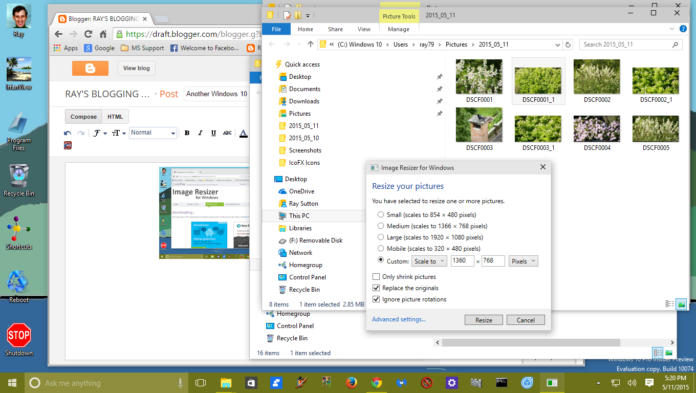Open the Welcome to Facebook bookmark

(205, 48)
